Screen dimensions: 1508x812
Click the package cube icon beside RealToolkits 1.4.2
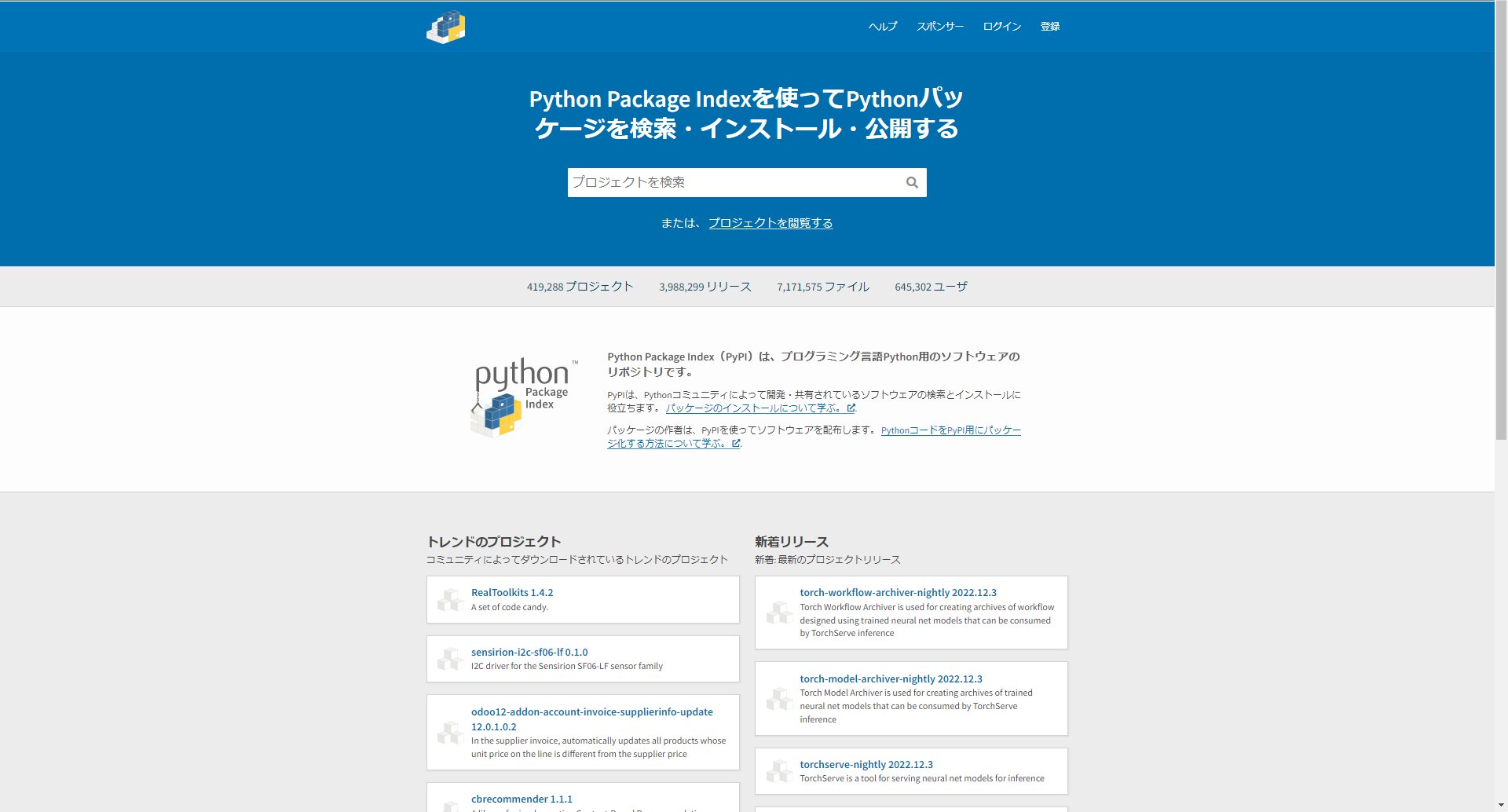[449, 599]
